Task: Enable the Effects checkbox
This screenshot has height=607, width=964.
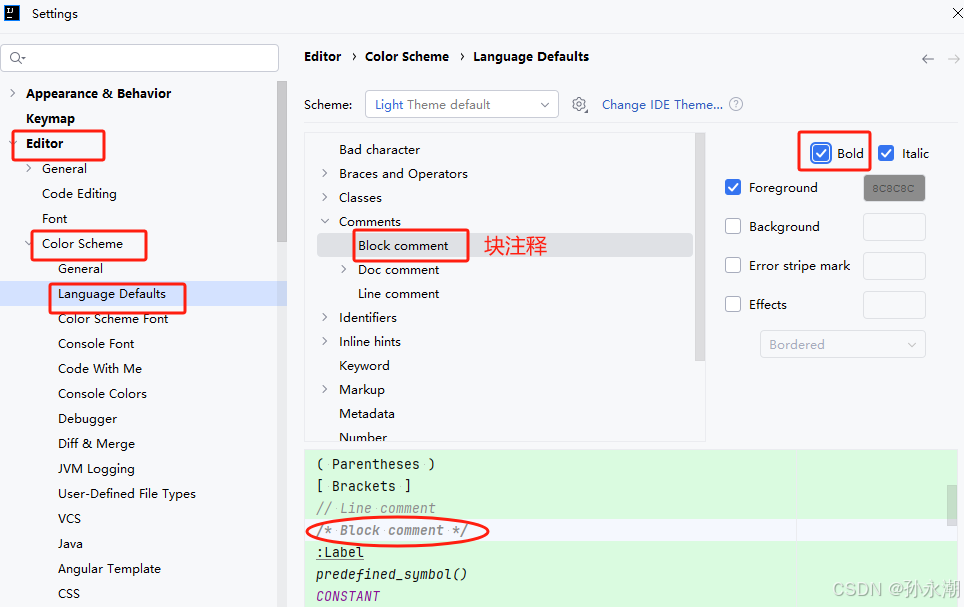Action: click(733, 304)
